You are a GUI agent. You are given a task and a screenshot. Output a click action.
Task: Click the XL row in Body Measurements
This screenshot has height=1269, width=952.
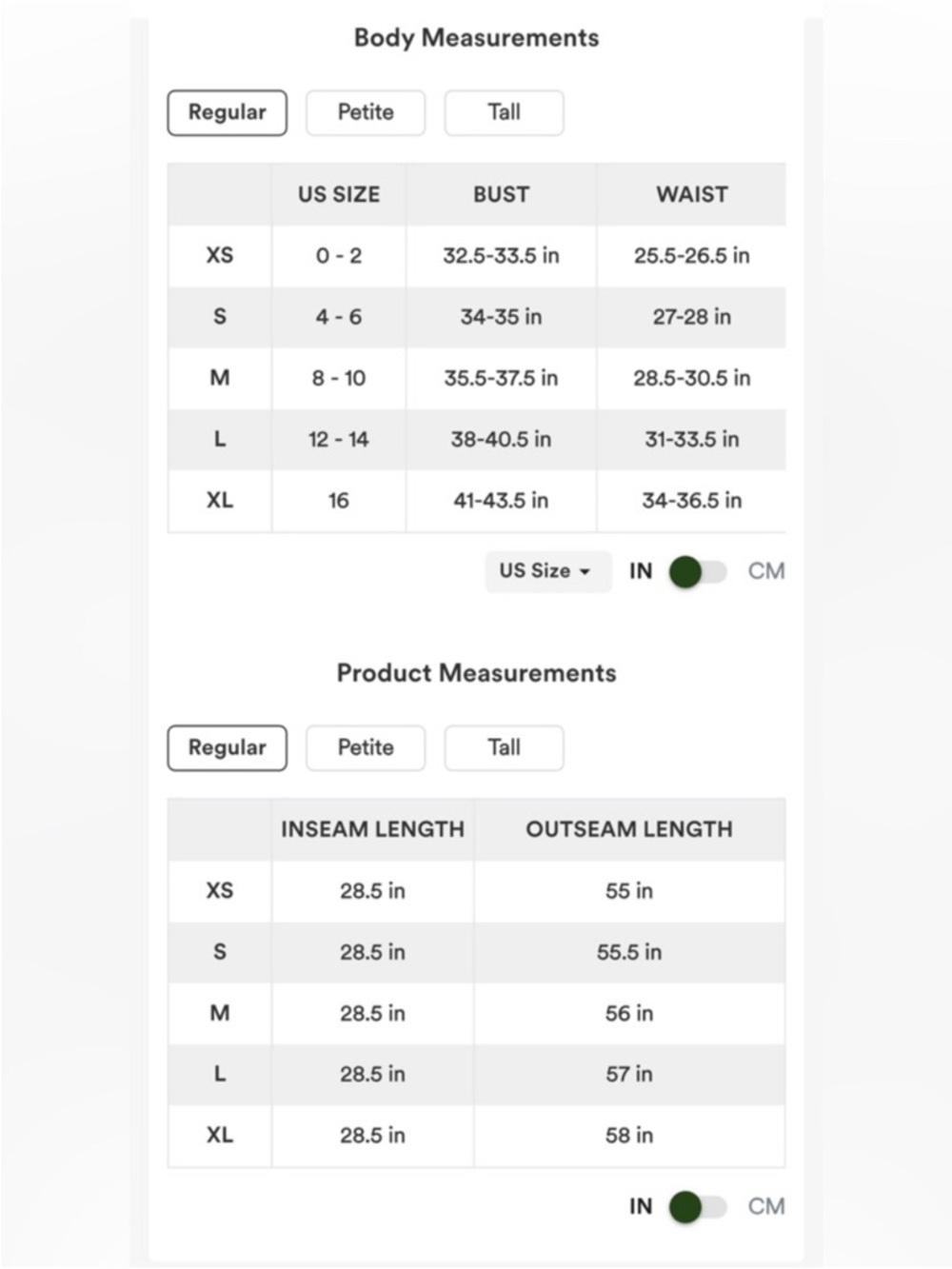point(476,501)
